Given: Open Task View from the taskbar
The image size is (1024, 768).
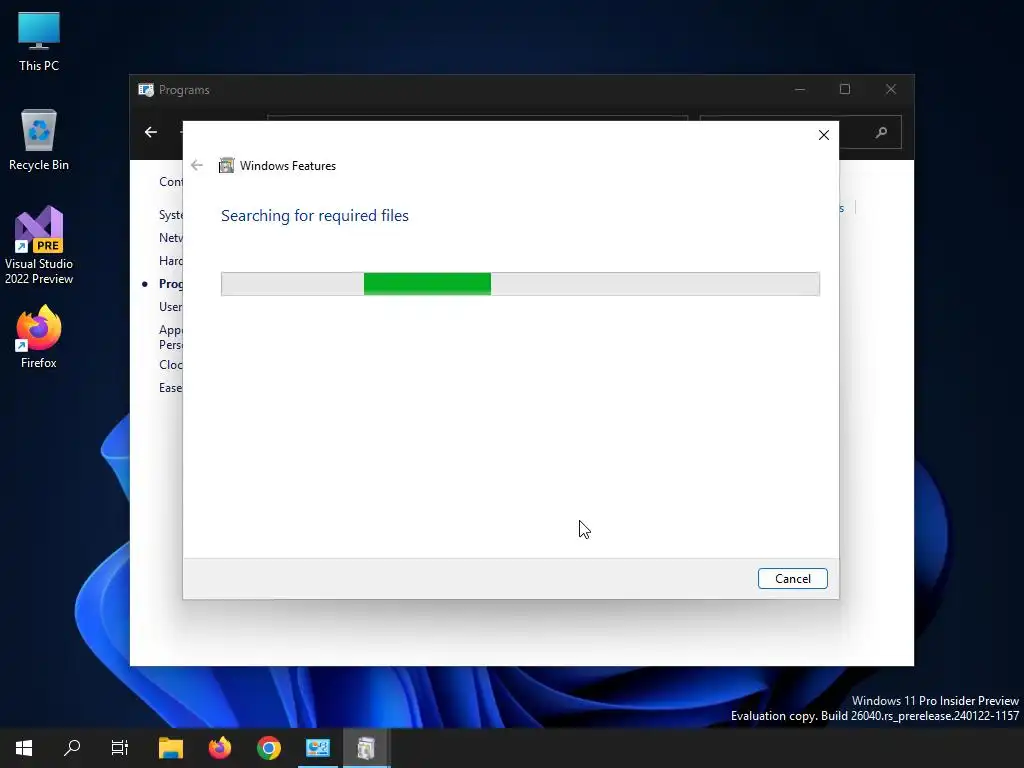Looking at the screenshot, I should point(120,748).
